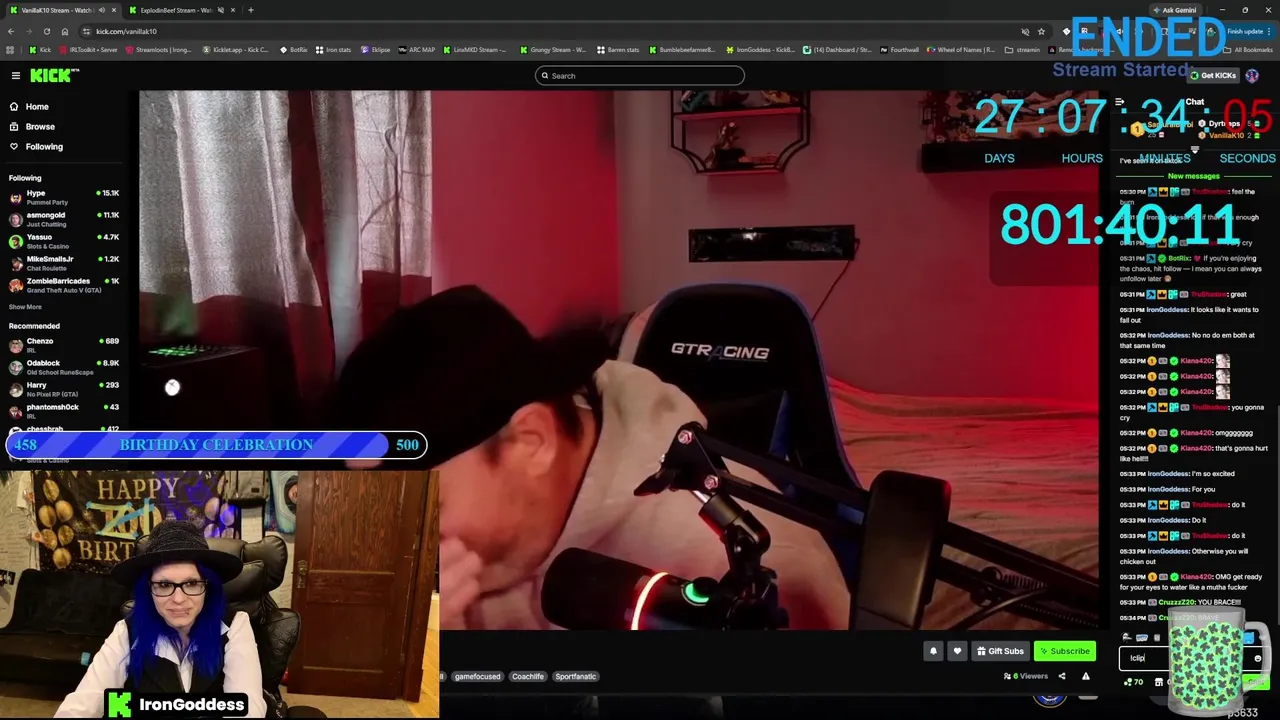Open IRLToolkit Server bookmark
Viewport: 1280px width, 720px height.
click(x=88, y=50)
